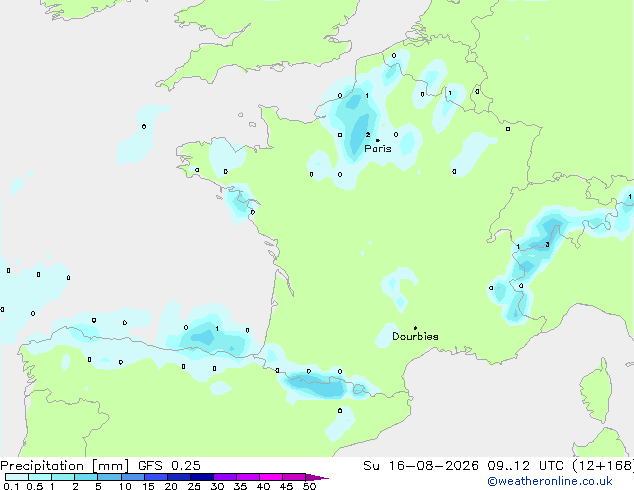Screen dimensions: 634x490
Task: Select the 45–50 mm legend swatch
Action: coord(294,477)
